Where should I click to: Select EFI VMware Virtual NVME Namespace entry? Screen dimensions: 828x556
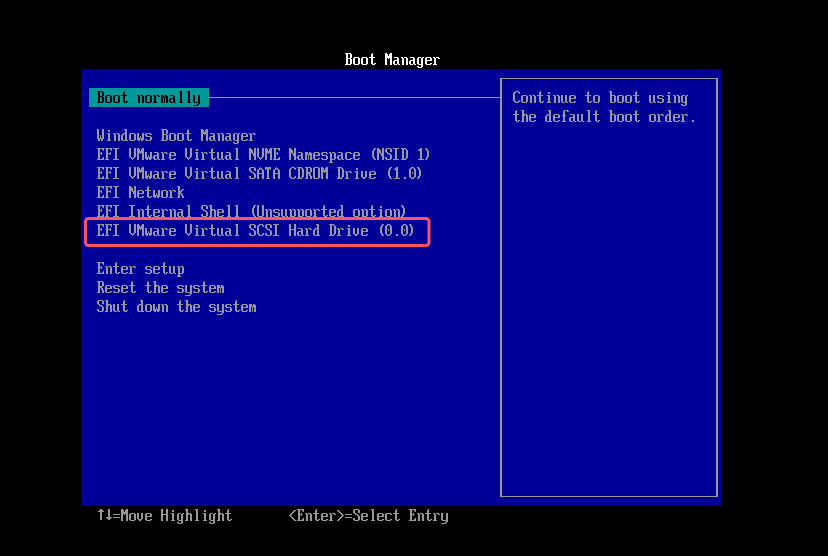[263, 155]
